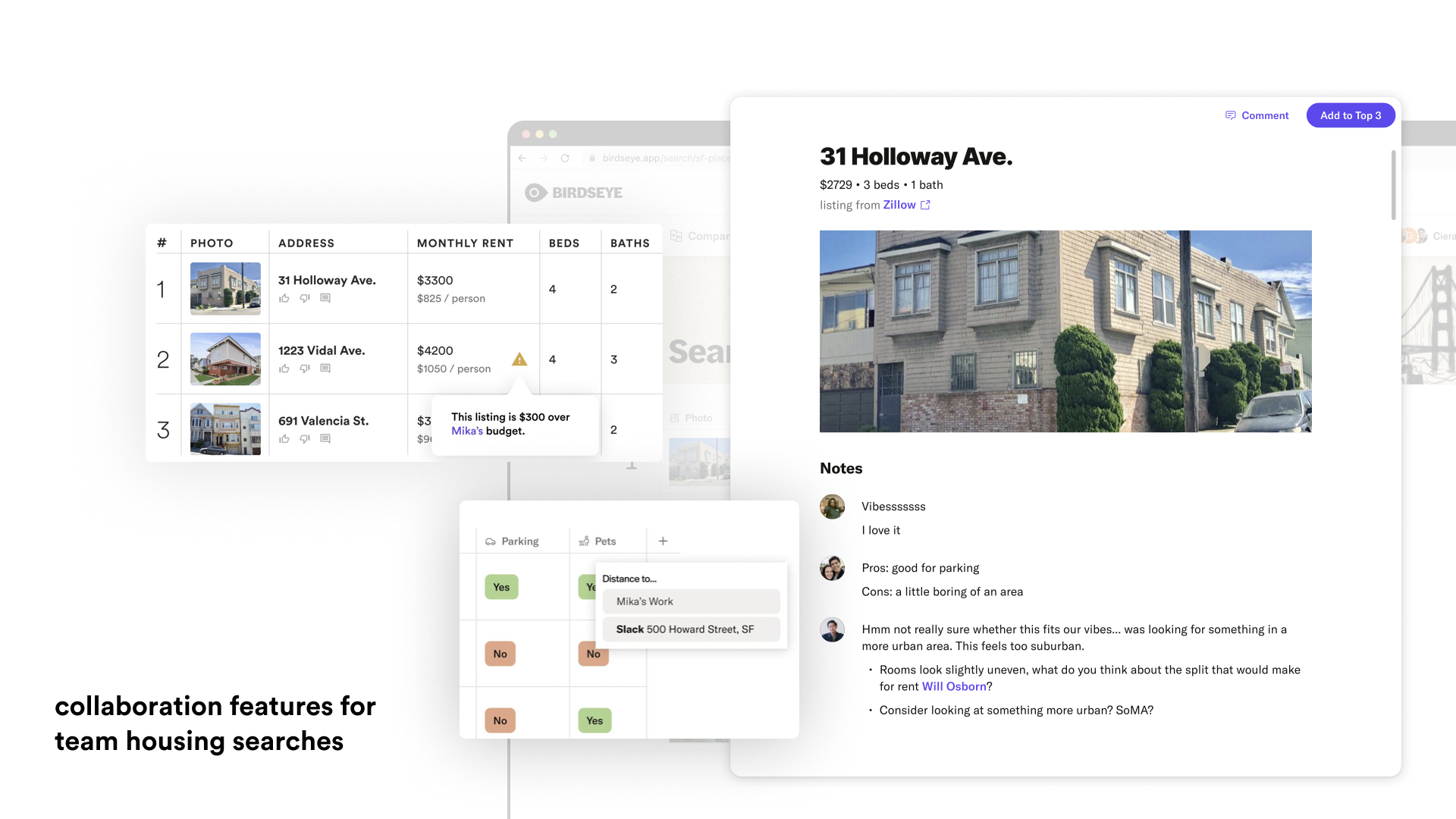Click the 31 Holloway Ave. address in the table

[x=327, y=281]
